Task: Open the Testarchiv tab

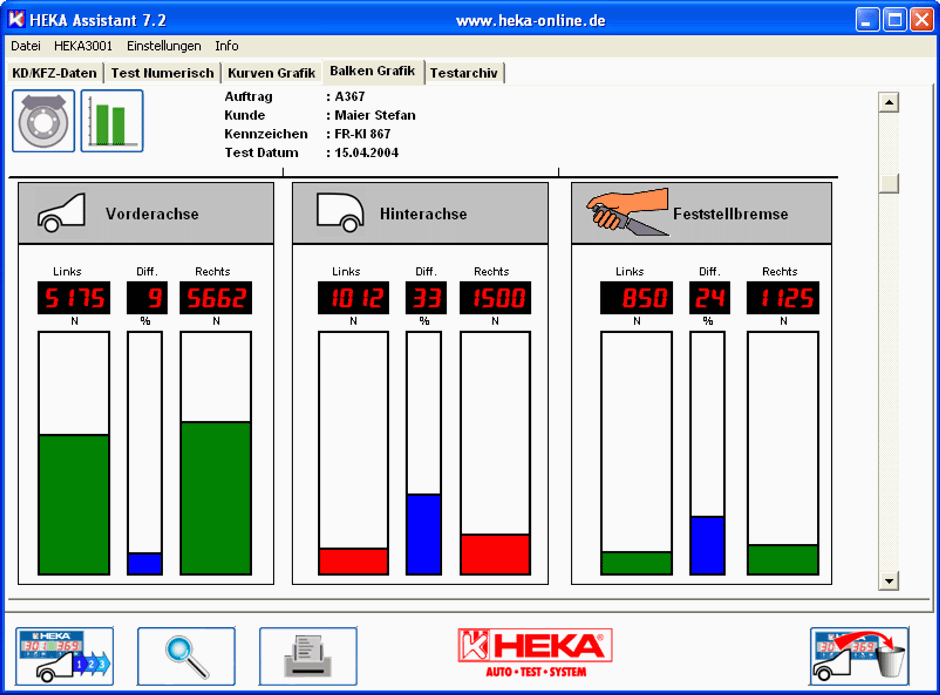Action: click(x=464, y=73)
